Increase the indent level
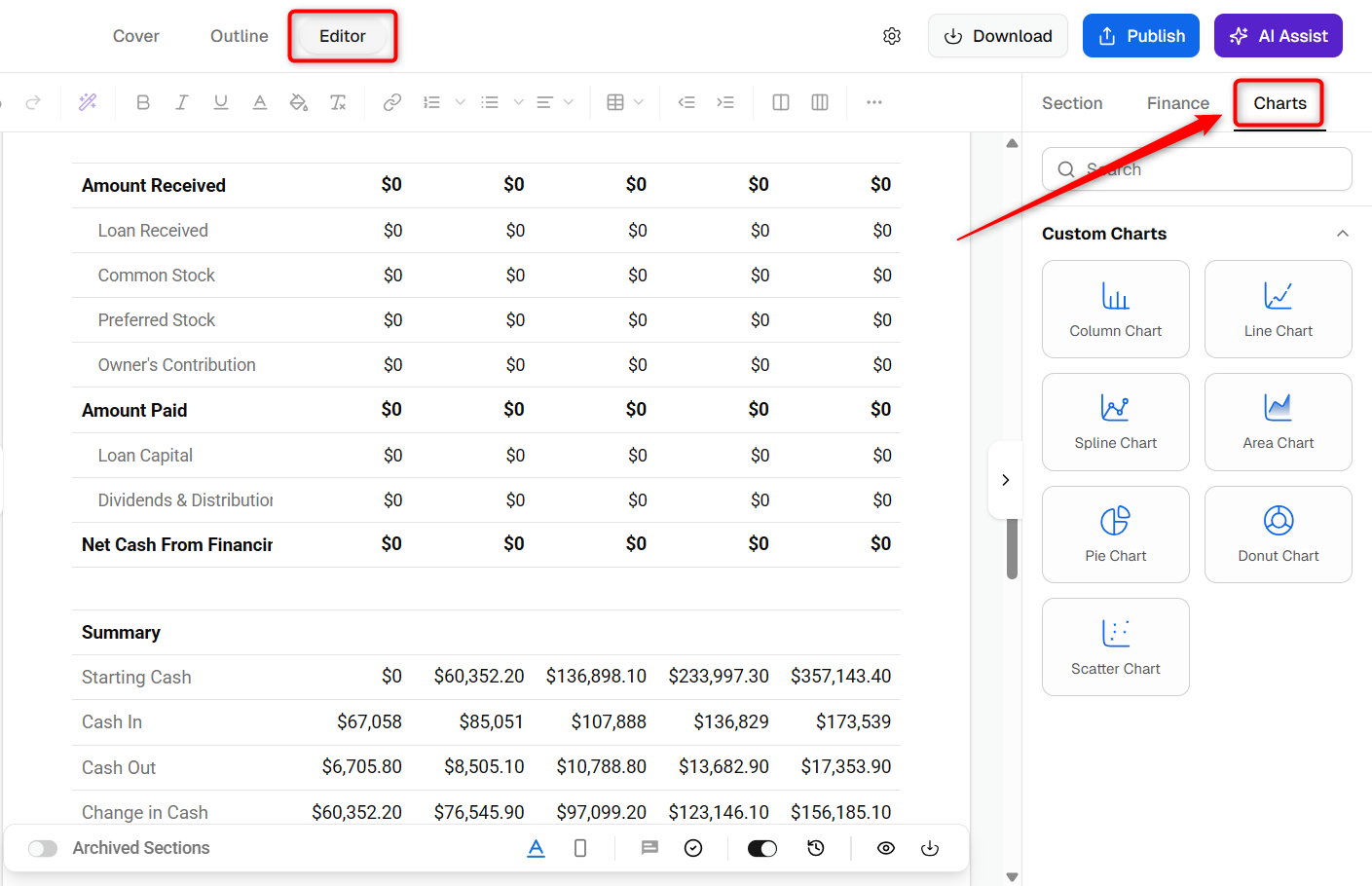The image size is (1372, 886). [725, 102]
